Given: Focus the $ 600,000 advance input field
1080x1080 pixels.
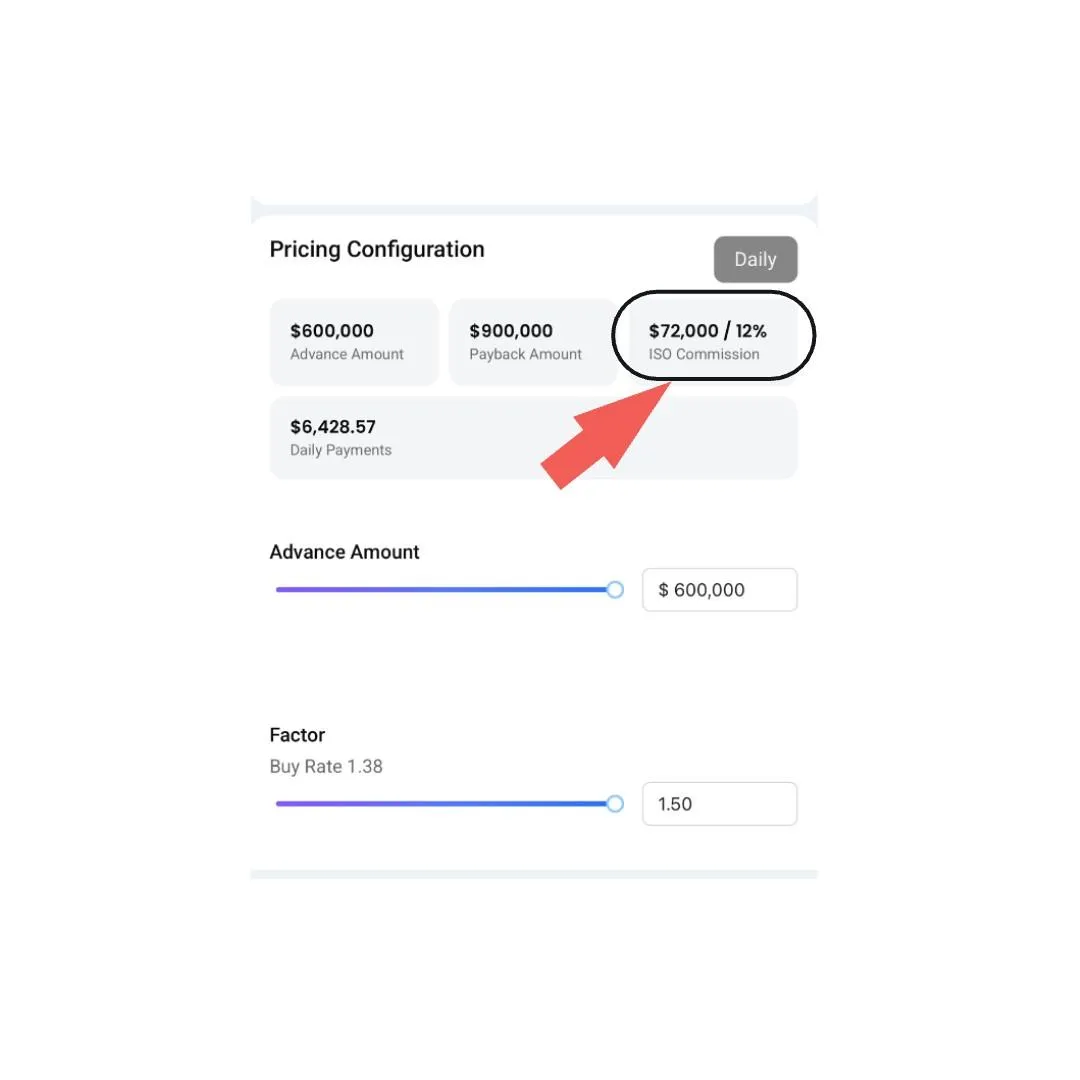Looking at the screenshot, I should (720, 590).
